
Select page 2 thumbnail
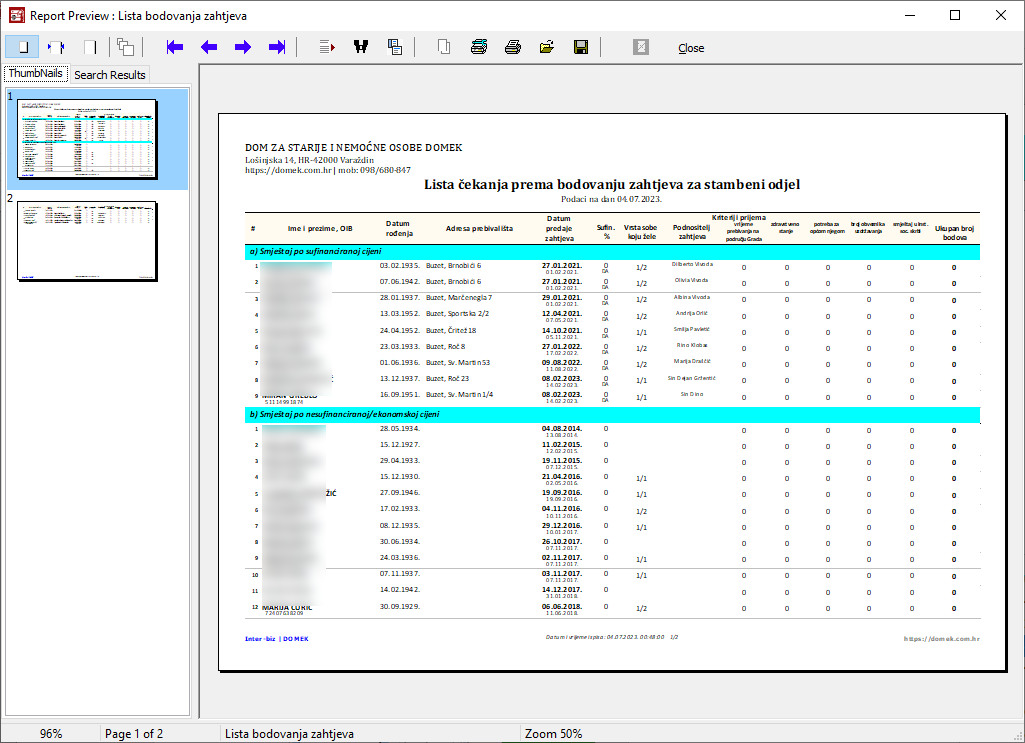click(x=87, y=240)
